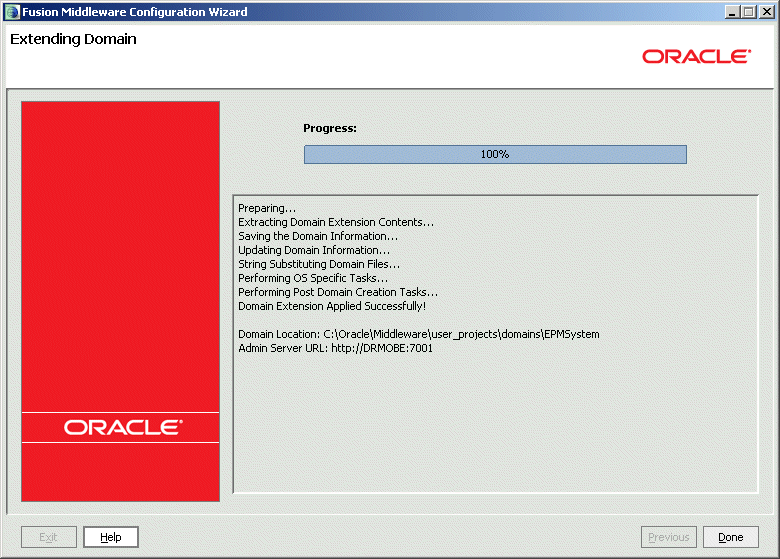Open the Help button

110,537
